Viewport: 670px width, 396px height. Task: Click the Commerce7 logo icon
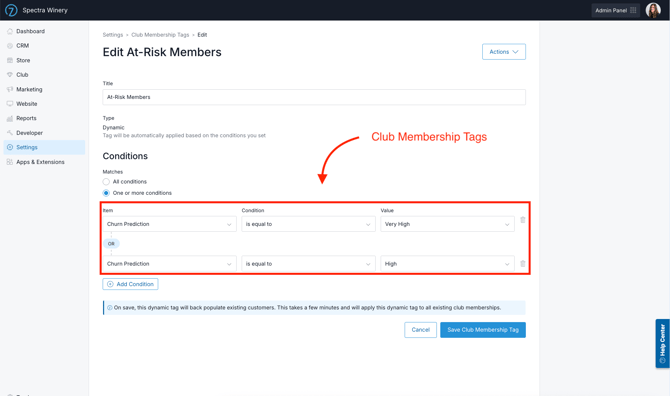coord(11,10)
